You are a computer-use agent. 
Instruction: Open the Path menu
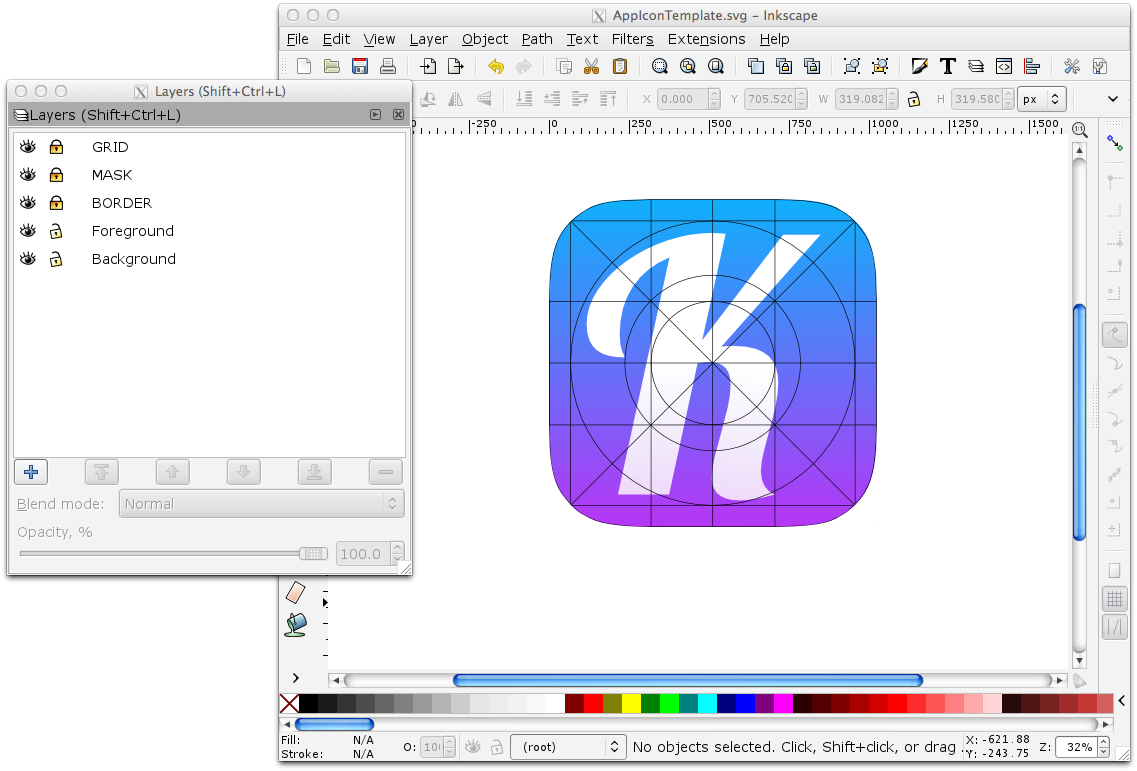pyautogui.click(x=537, y=39)
